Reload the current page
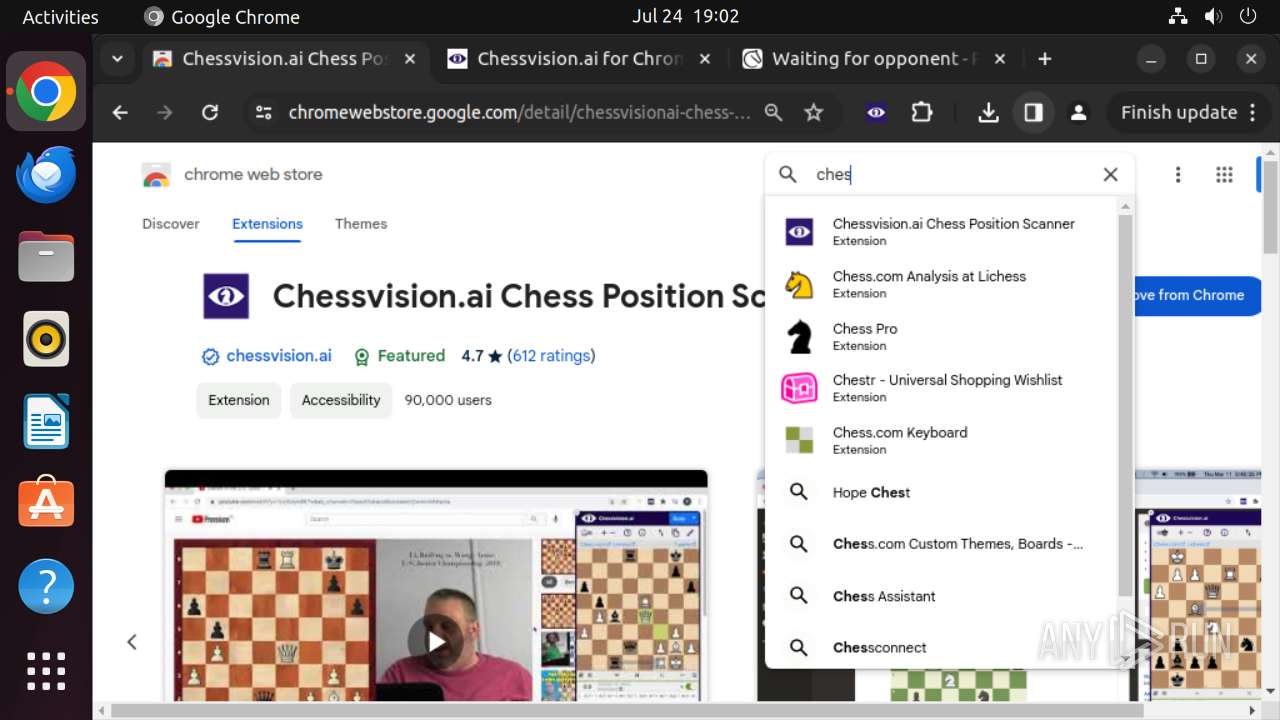Screen dimensions: 1280x720 (x=210, y=113)
